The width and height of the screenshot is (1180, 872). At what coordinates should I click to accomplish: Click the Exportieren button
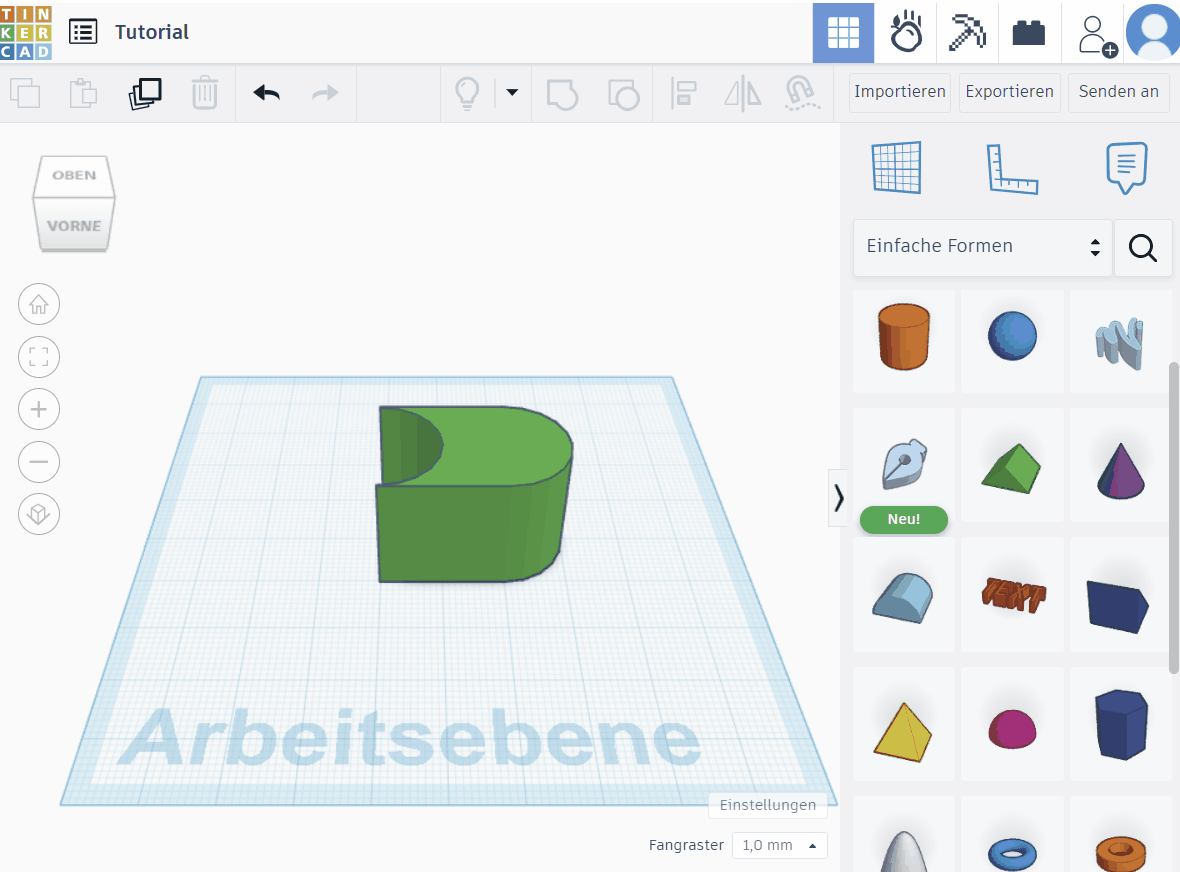tap(1010, 92)
